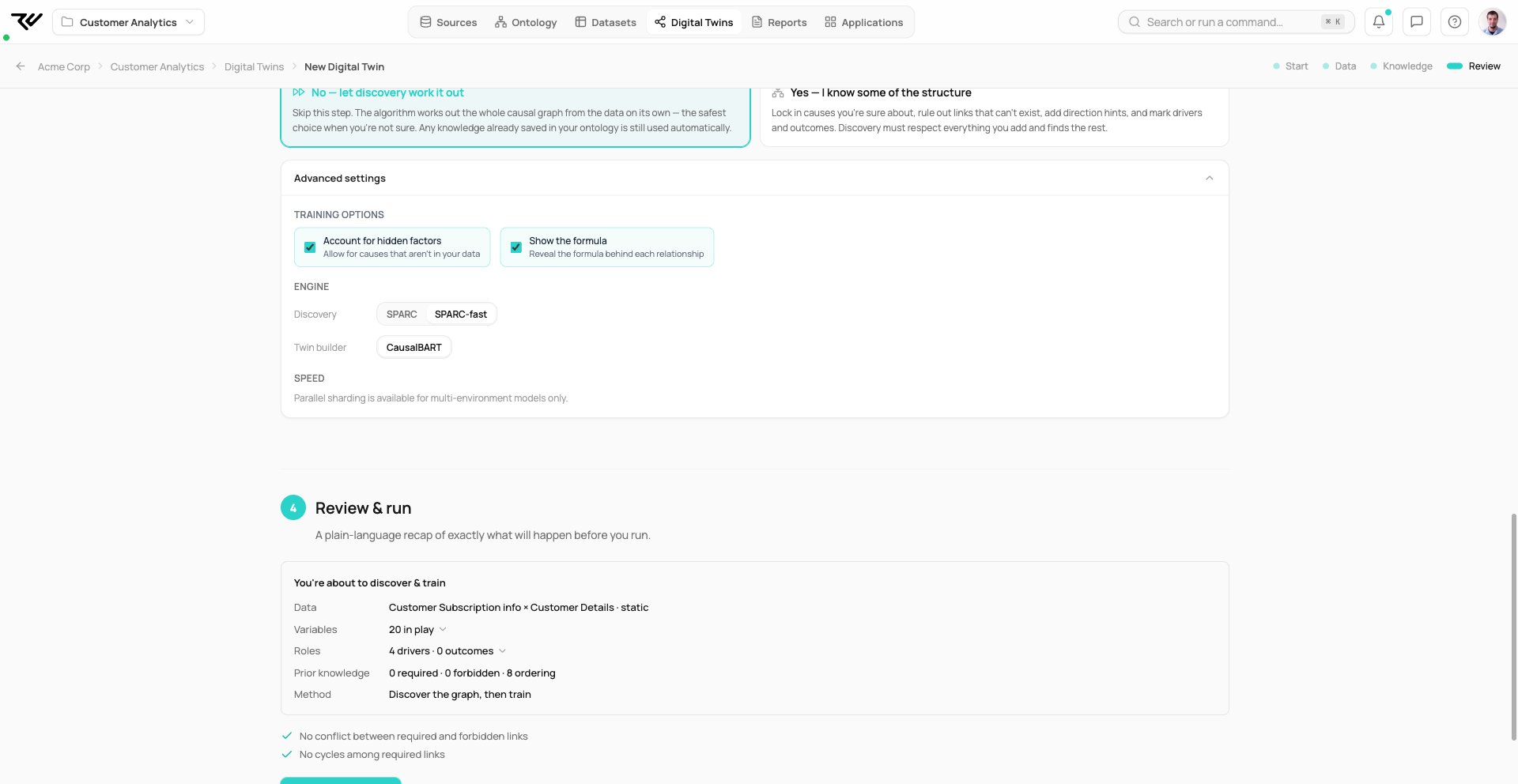Viewport: 1518px width, 784px height.
Task: Open Acme Corp breadcrumb link
Action: (64, 67)
